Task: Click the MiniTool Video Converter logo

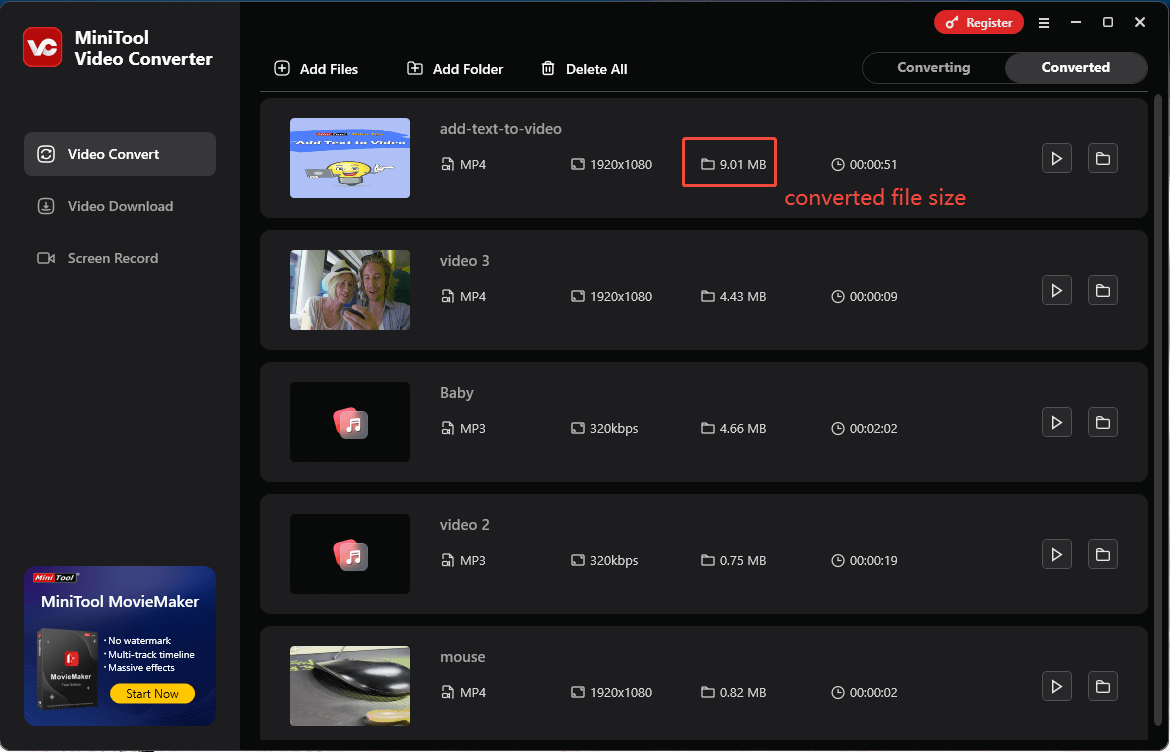Action: [x=43, y=47]
